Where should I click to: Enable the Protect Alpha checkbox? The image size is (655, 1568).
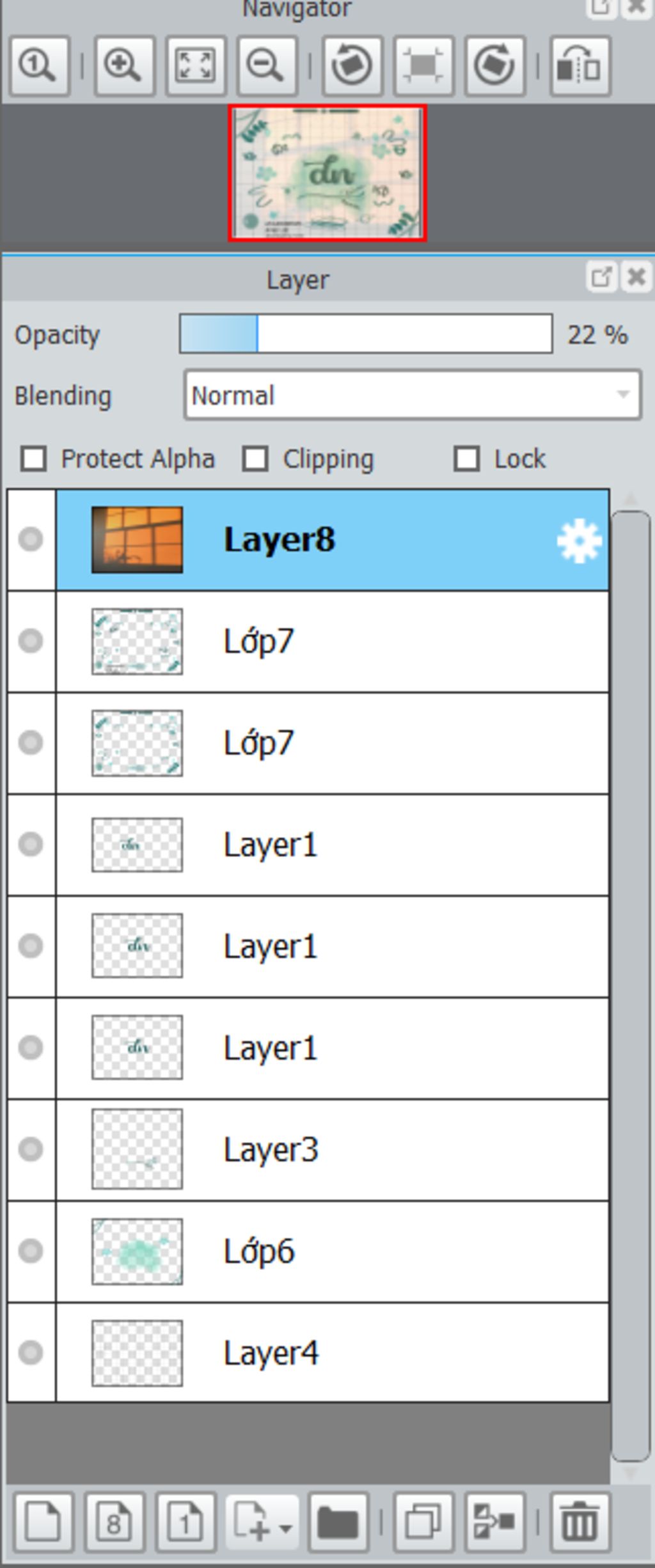pyautogui.click(x=33, y=459)
